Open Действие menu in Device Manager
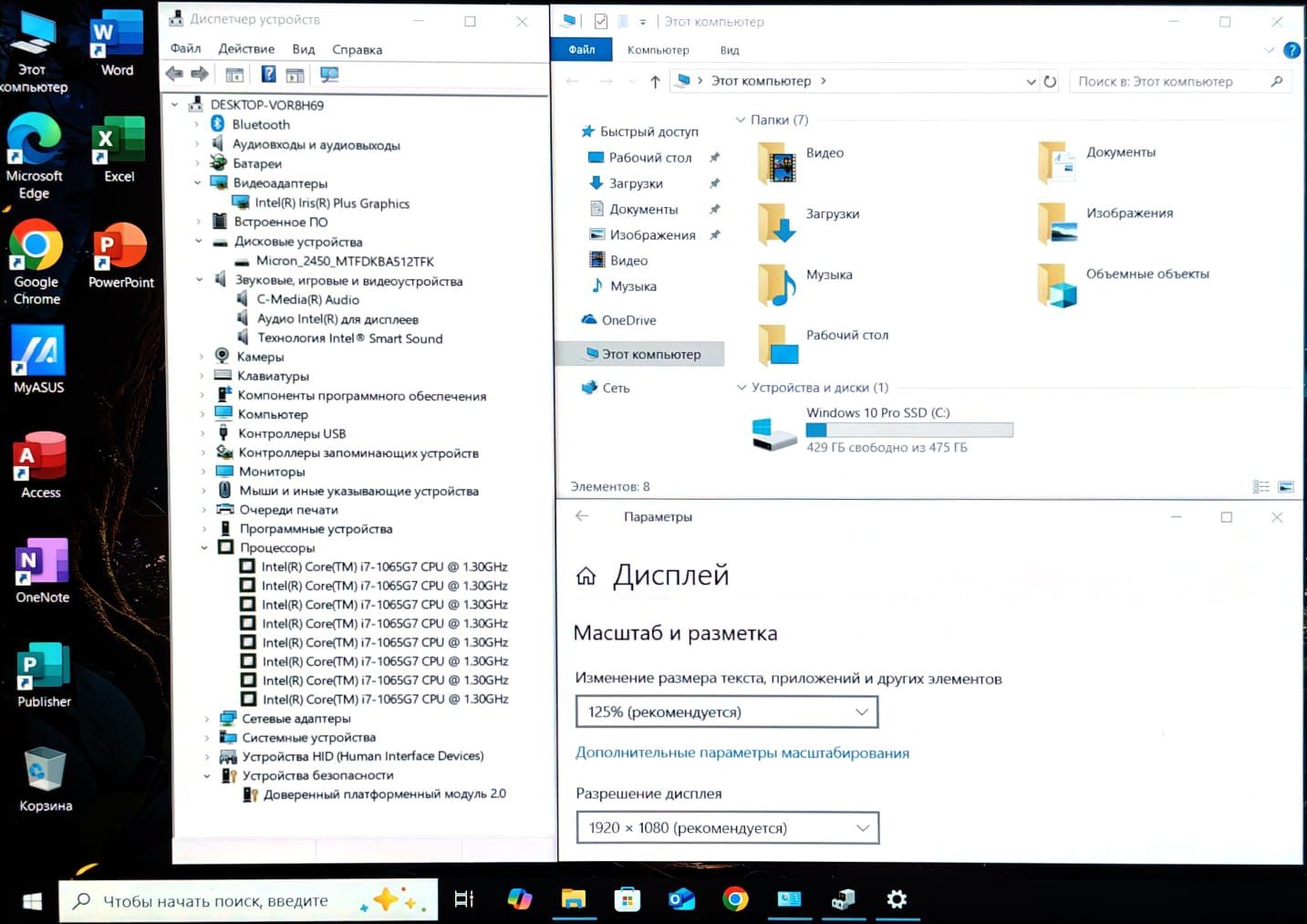 [x=246, y=49]
